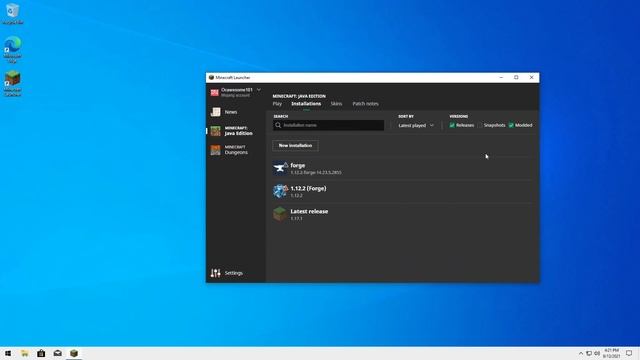Viewport: 640px width, 360px height.
Task: Click the Latest release grass block icon
Action: tap(280, 214)
